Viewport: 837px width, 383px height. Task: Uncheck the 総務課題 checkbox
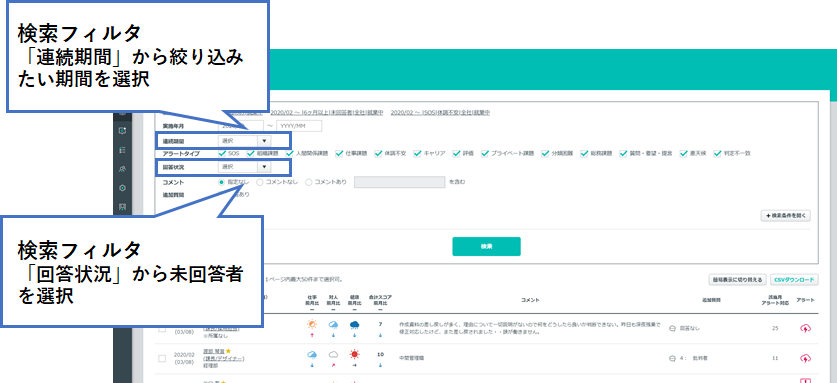585,153
